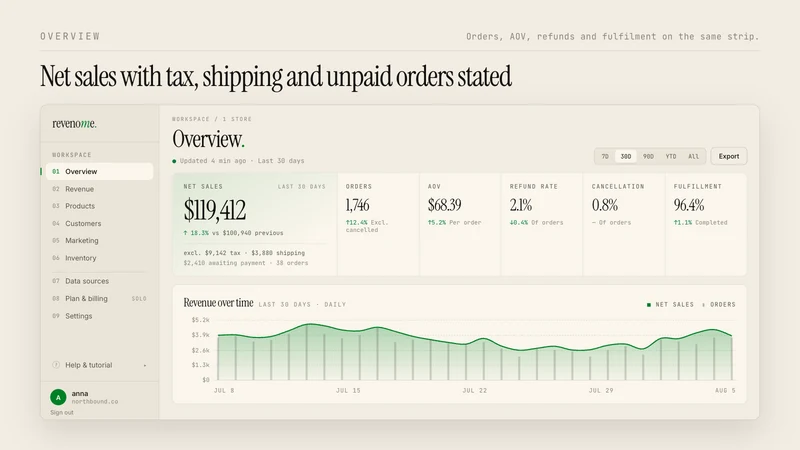Image resolution: width=800 pixels, height=450 pixels.
Task: Click the 12.4% orders change indicator
Action: click(x=356, y=222)
